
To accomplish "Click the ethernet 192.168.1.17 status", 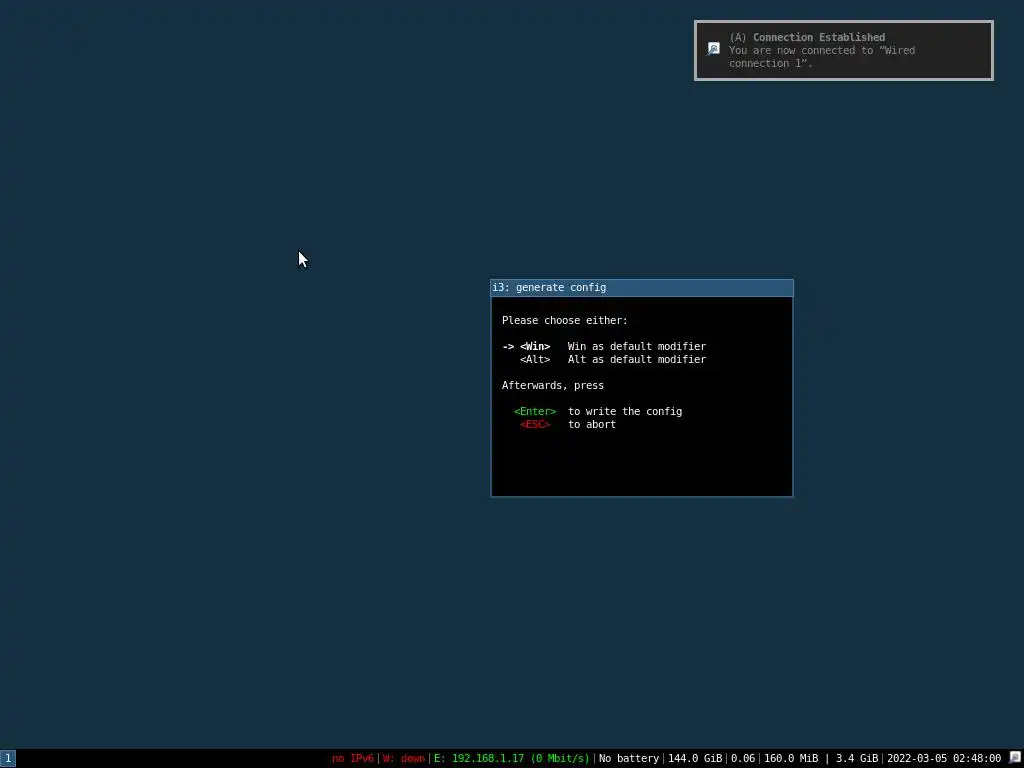I will coord(511,758).
